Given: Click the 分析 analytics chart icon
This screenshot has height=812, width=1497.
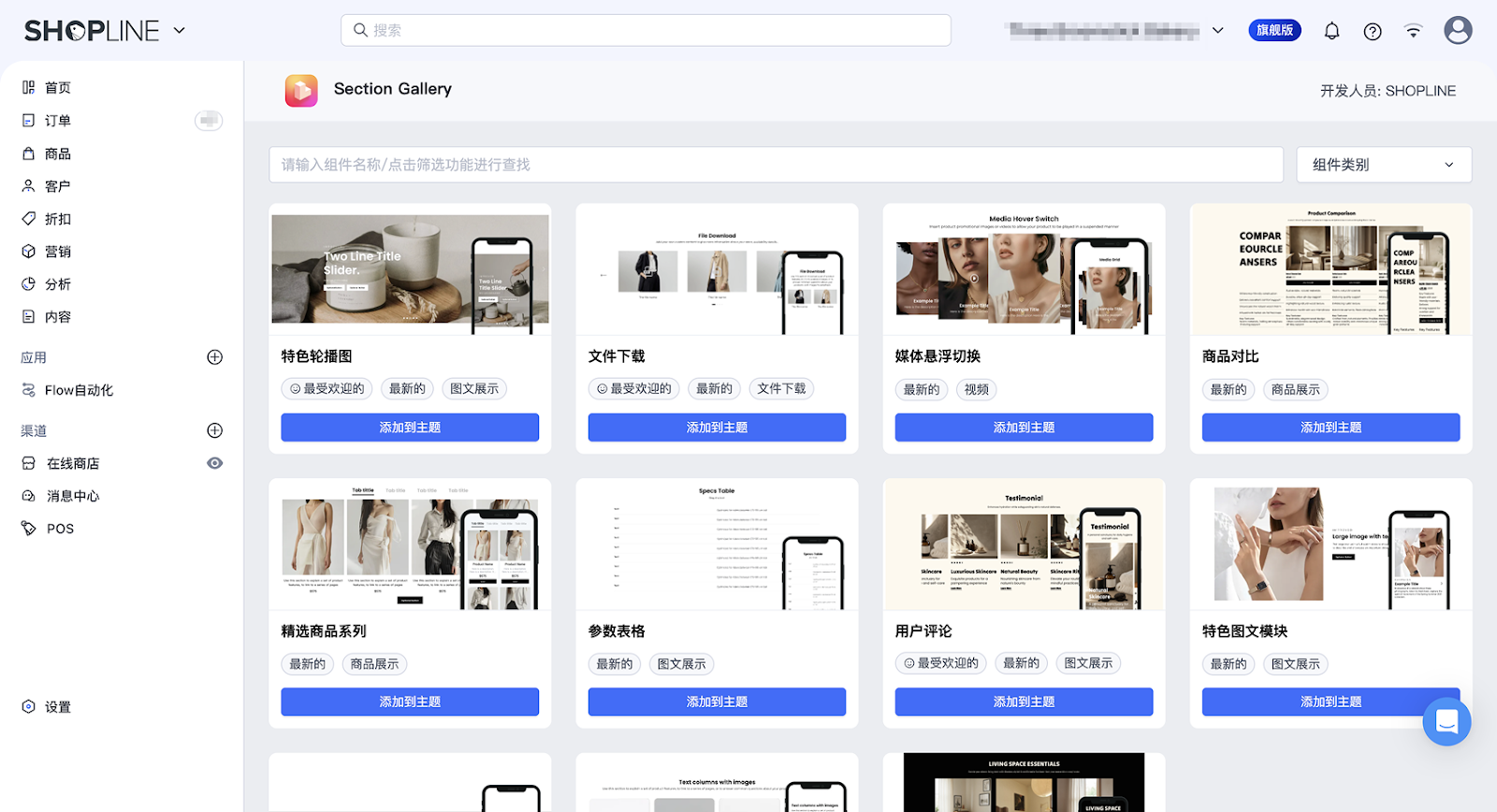Looking at the screenshot, I should click(x=29, y=284).
